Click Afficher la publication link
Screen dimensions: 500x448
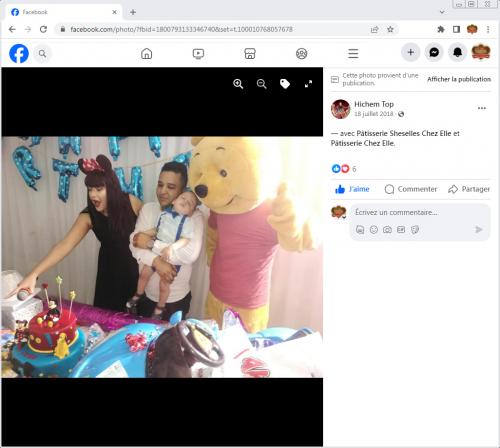(459, 79)
